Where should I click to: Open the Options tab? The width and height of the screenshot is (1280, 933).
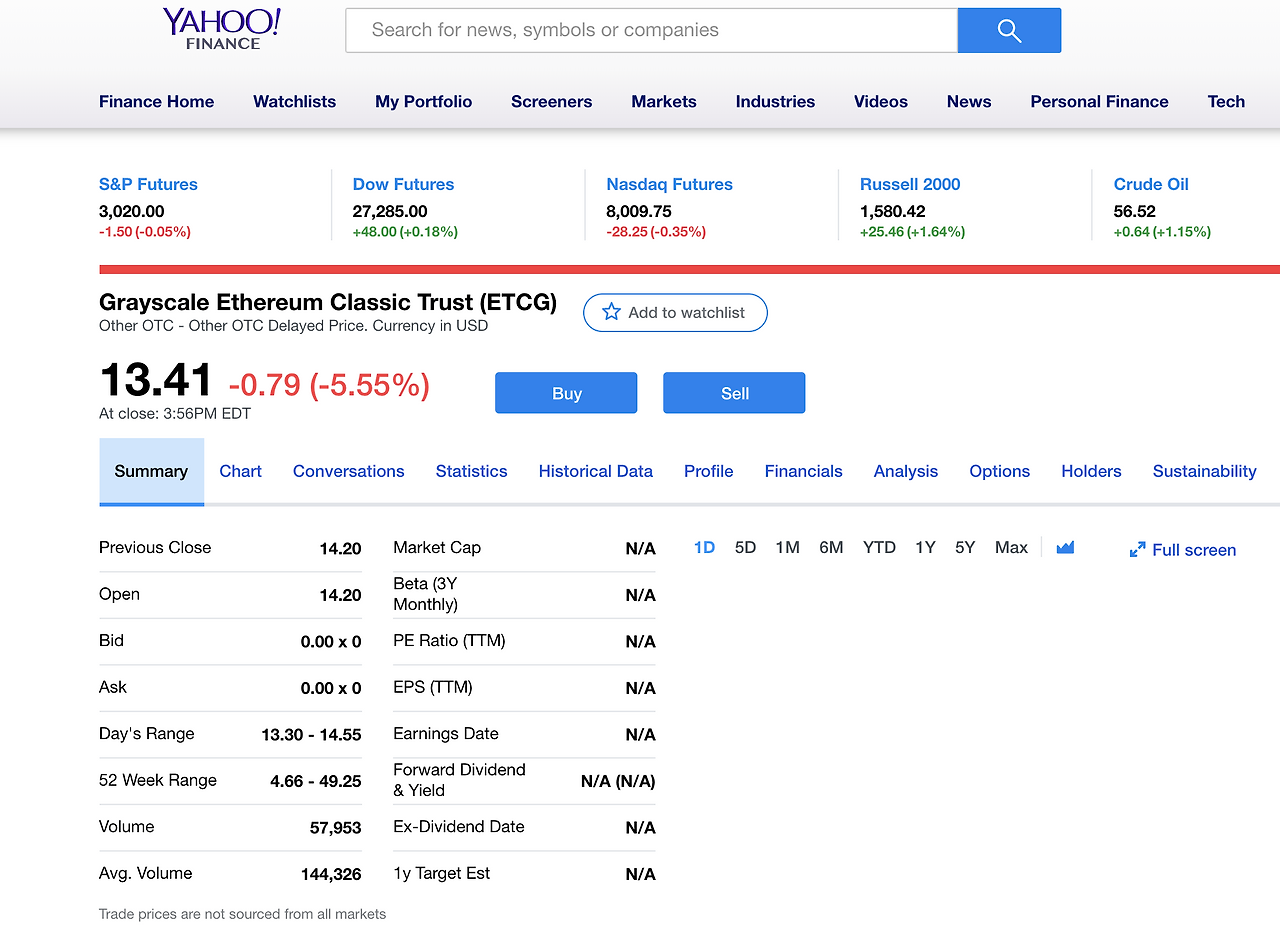click(x=999, y=471)
